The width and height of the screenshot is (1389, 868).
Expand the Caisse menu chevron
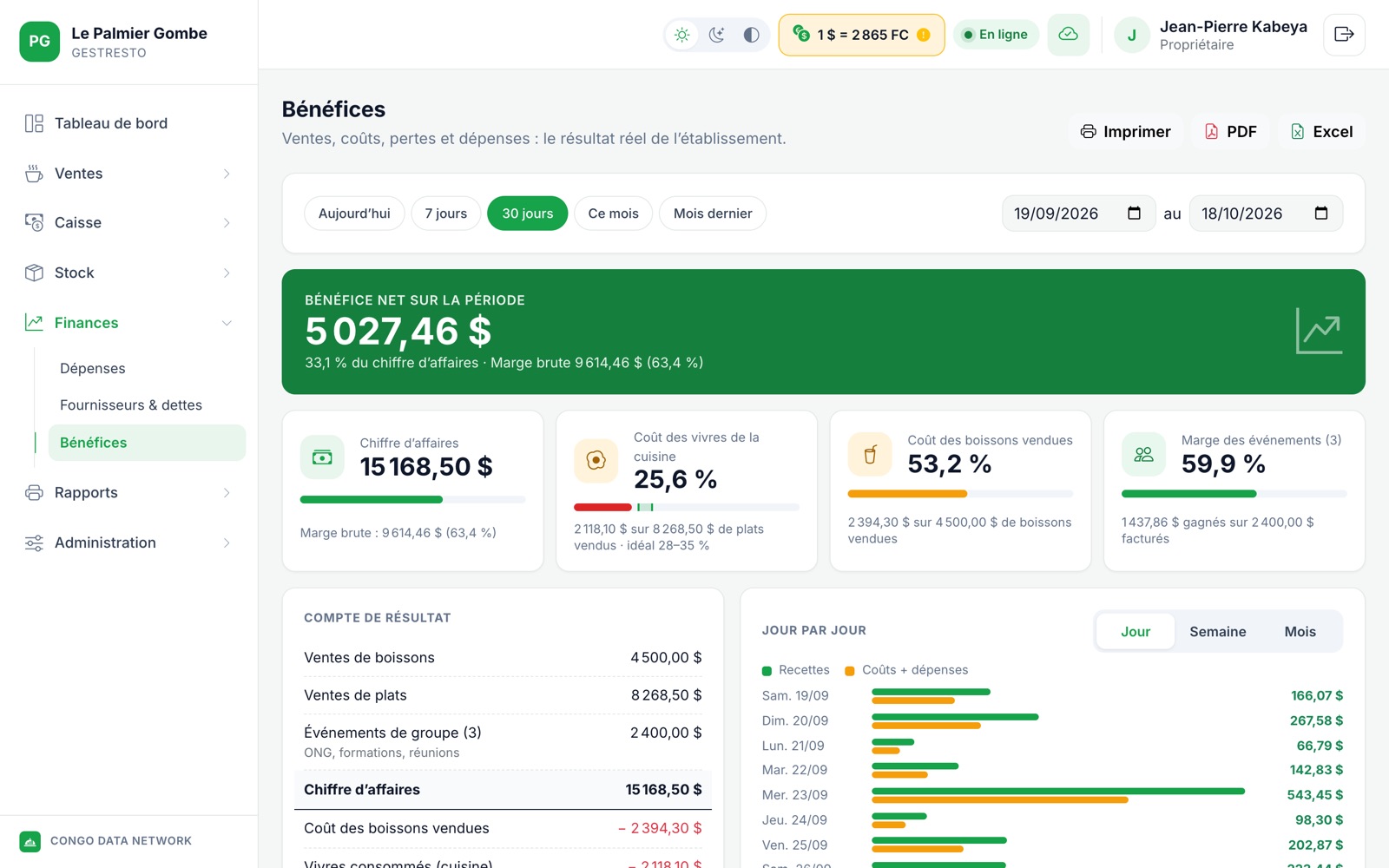coord(227,223)
